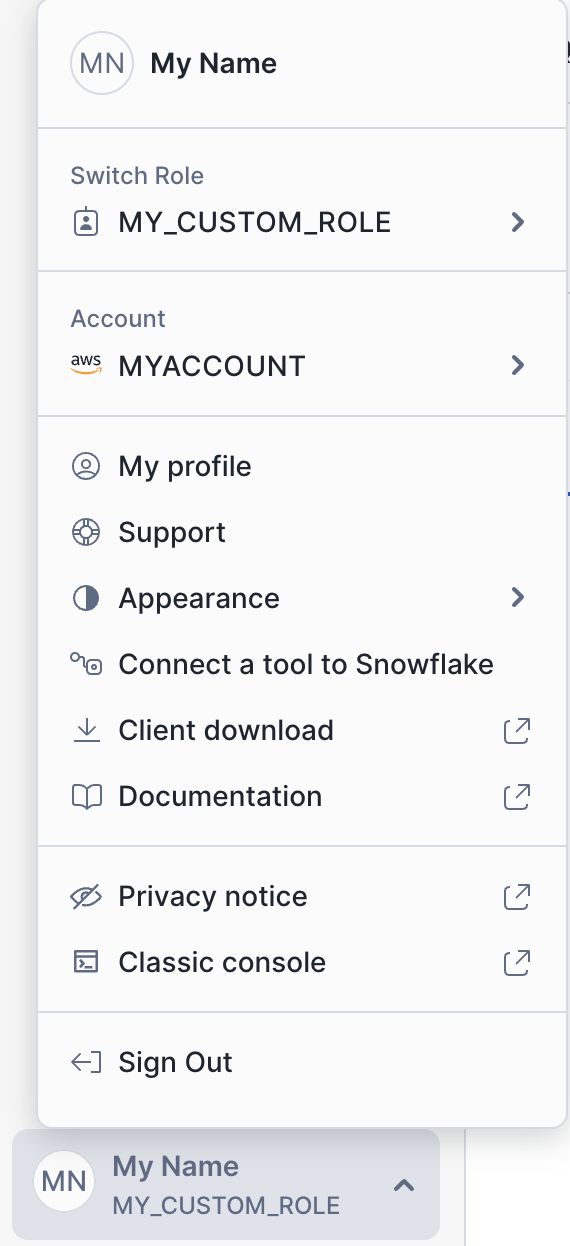Click the Classic console terminal icon
The image size is (570, 1246).
coord(87,963)
